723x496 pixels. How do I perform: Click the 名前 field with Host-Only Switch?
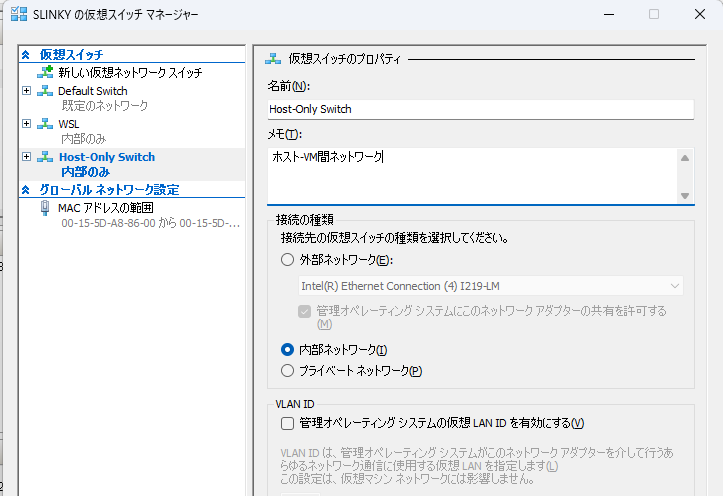480,109
